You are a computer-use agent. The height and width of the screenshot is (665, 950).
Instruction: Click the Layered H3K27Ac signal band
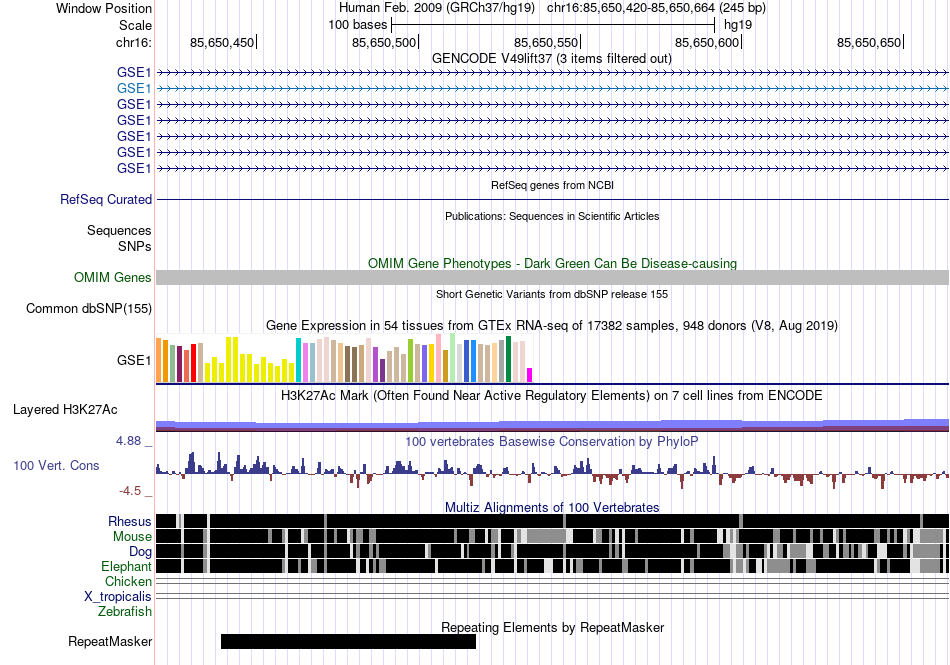click(552, 425)
